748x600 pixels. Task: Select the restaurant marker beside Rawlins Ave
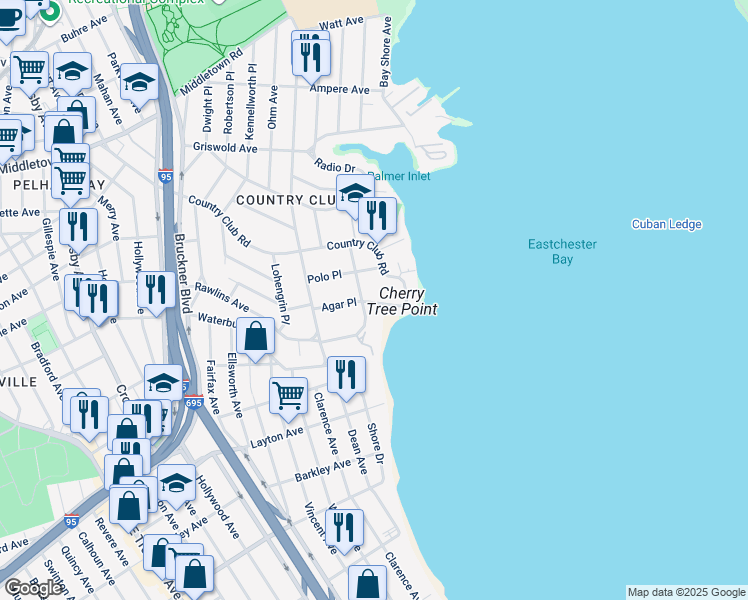click(x=155, y=290)
